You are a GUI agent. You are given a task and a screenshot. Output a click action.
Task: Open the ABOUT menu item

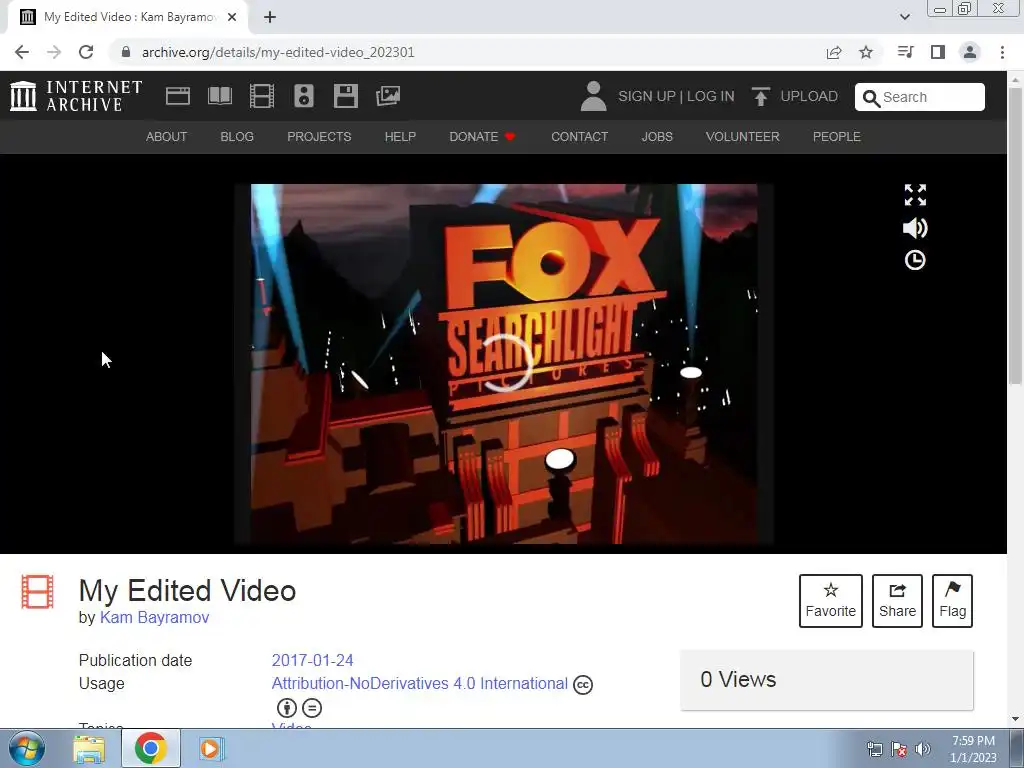(167, 136)
